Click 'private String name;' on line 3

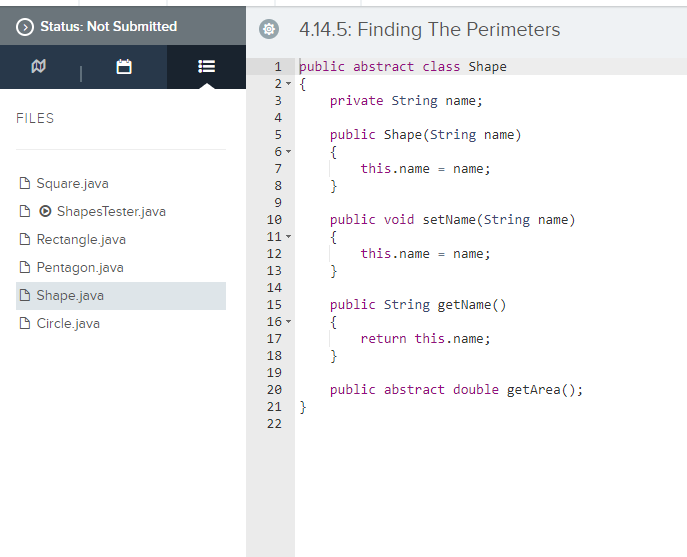click(x=406, y=101)
